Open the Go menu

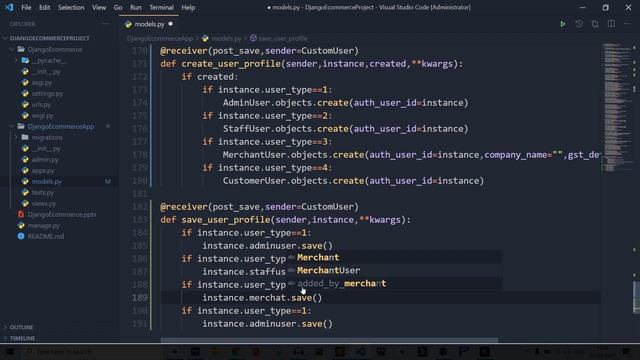click(118, 7)
